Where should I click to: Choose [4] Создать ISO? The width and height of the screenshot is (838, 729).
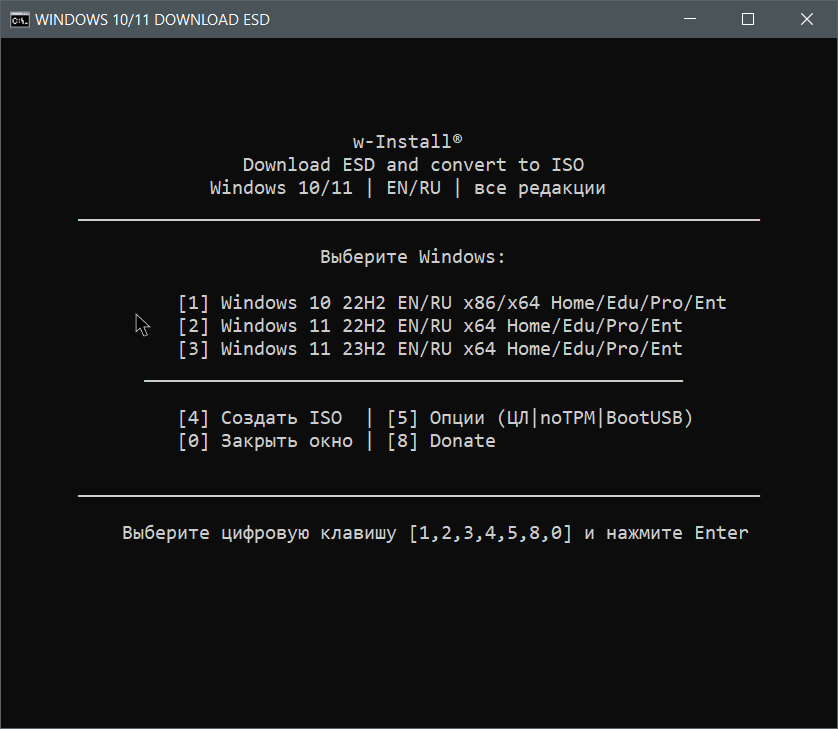(x=264, y=417)
